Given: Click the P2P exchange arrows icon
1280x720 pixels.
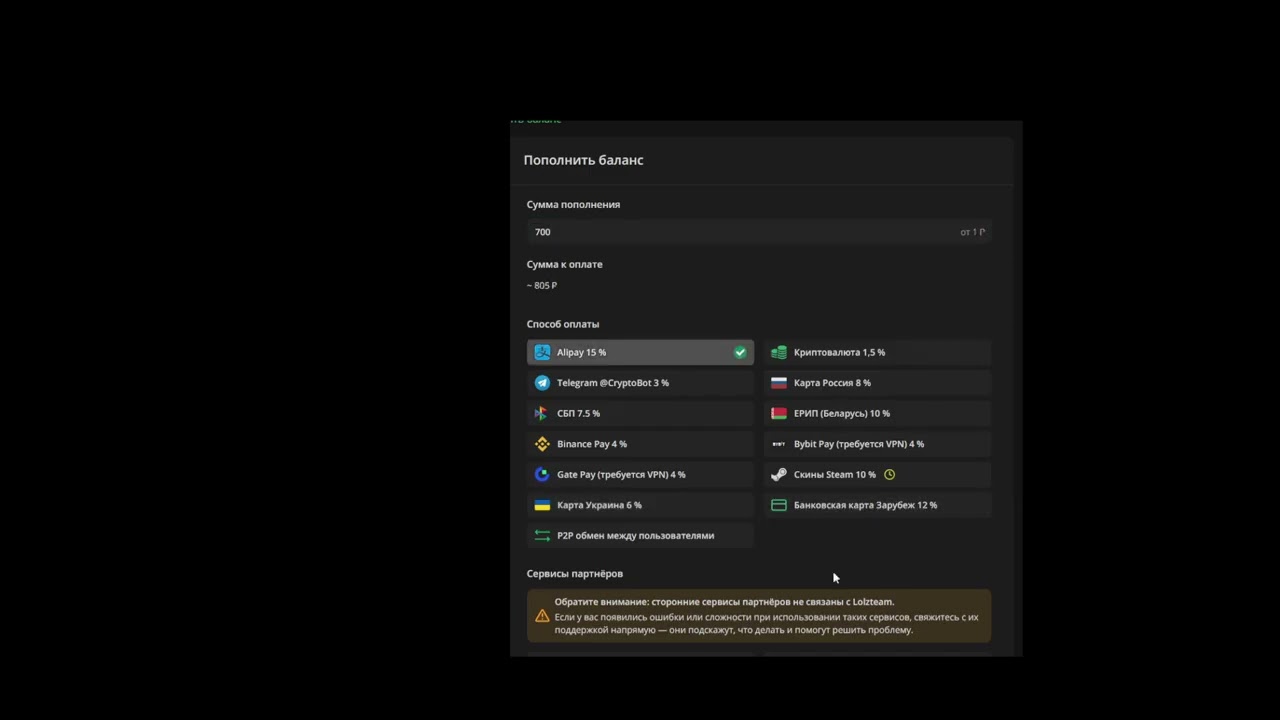Looking at the screenshot, I should [542, 535].
